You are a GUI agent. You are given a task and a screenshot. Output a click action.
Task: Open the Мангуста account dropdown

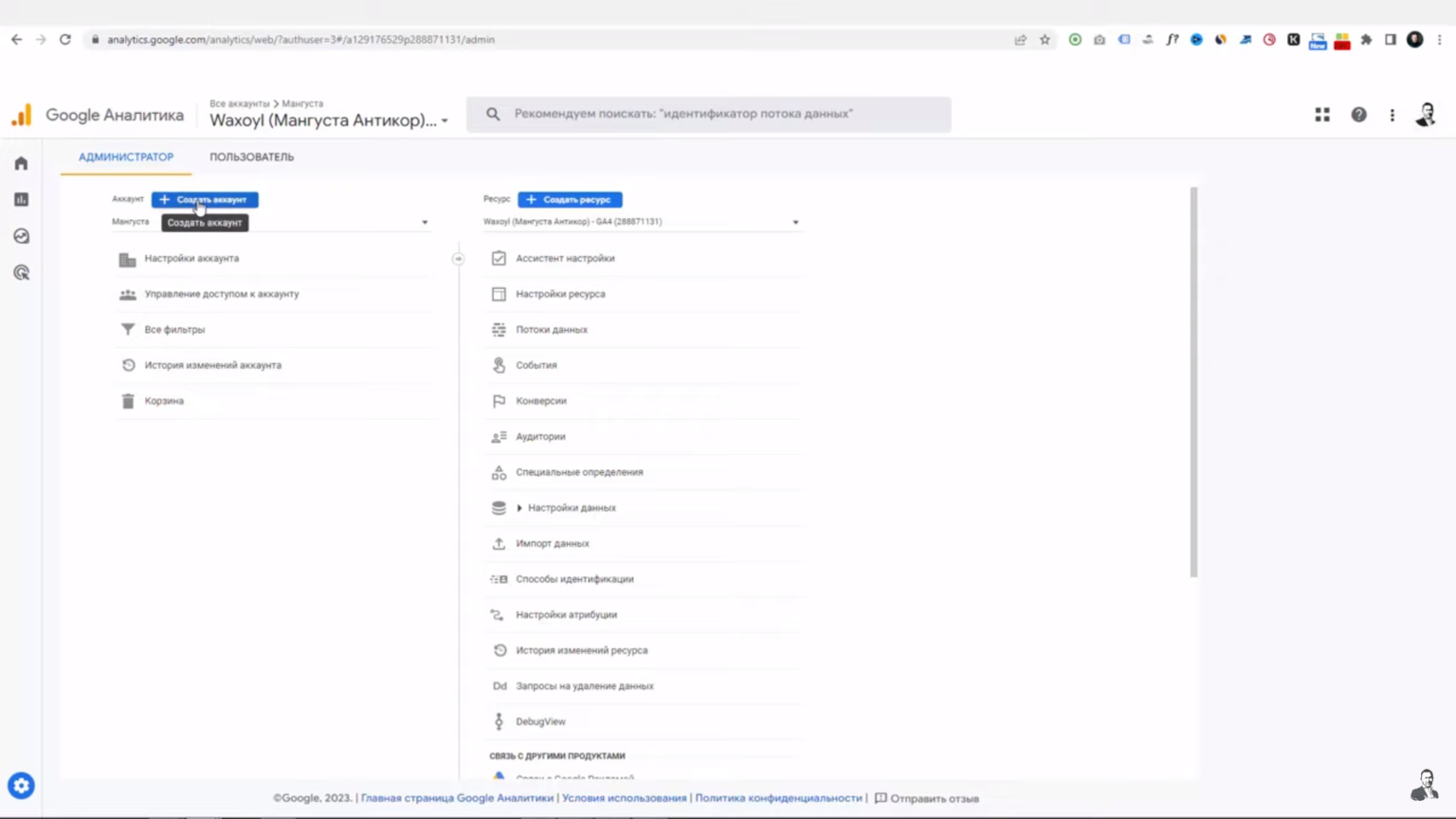270,222
